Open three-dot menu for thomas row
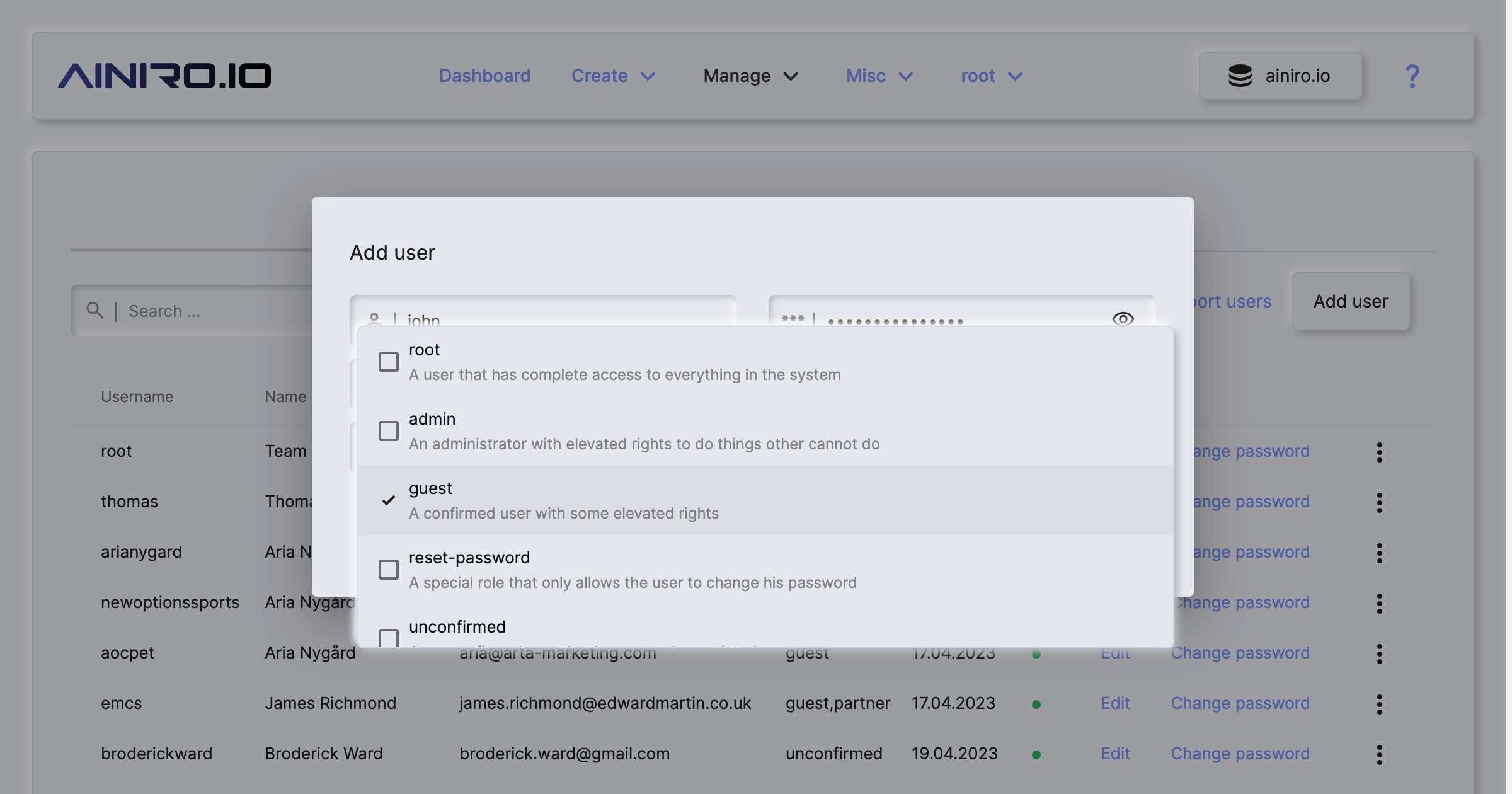Screen dimensions: 1512x794 click(x=1379, y=502)
